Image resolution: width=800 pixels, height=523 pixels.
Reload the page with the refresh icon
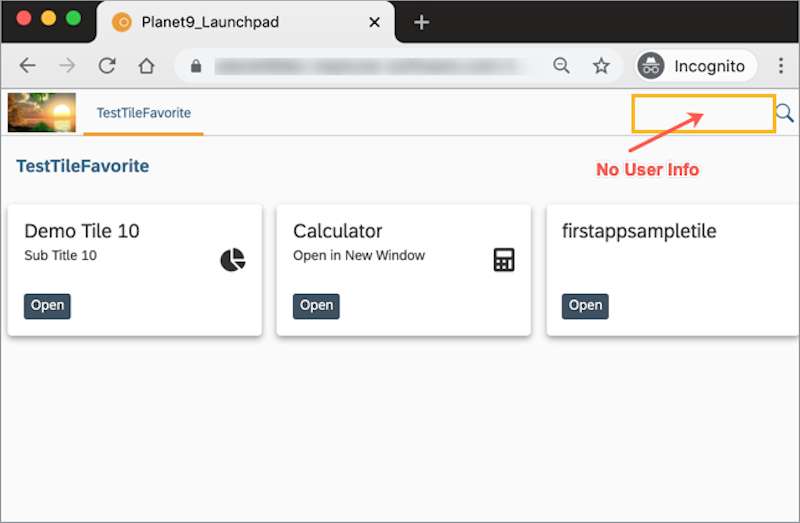point(106,66)
